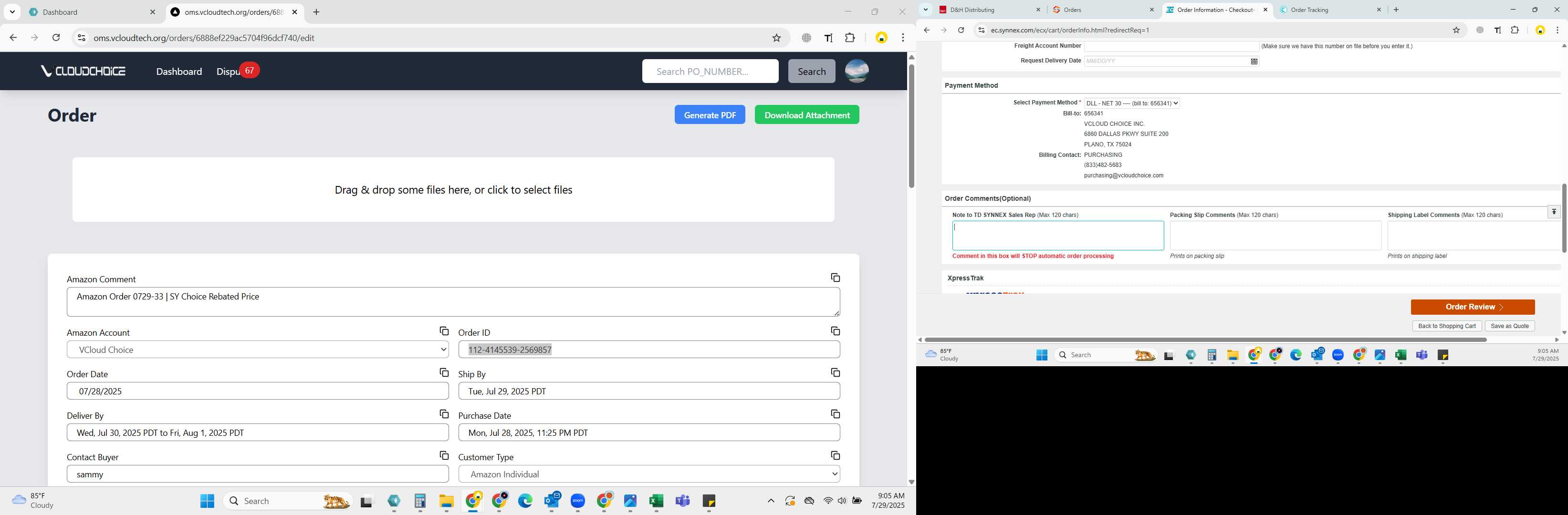This screenshot has height=515, width=1568.
Task: Click the Freight Account Number field
Action: coord(1171,46)
